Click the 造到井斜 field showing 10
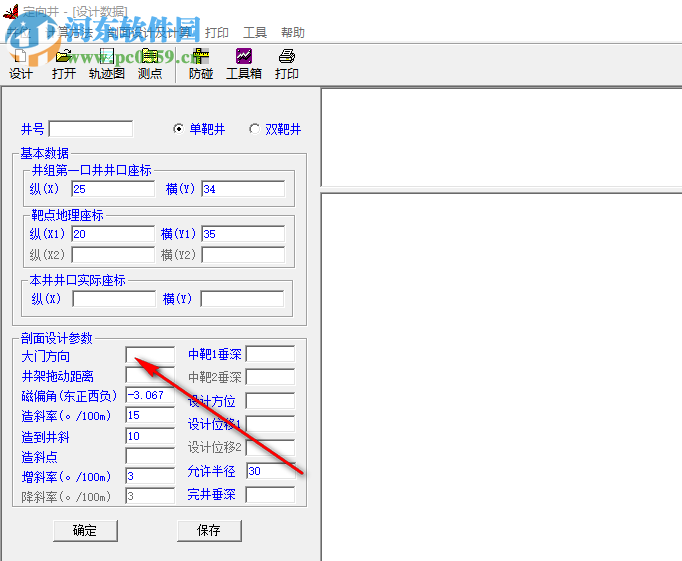The height and width of the screenshot is (561, 682). [x=150, y=436]
